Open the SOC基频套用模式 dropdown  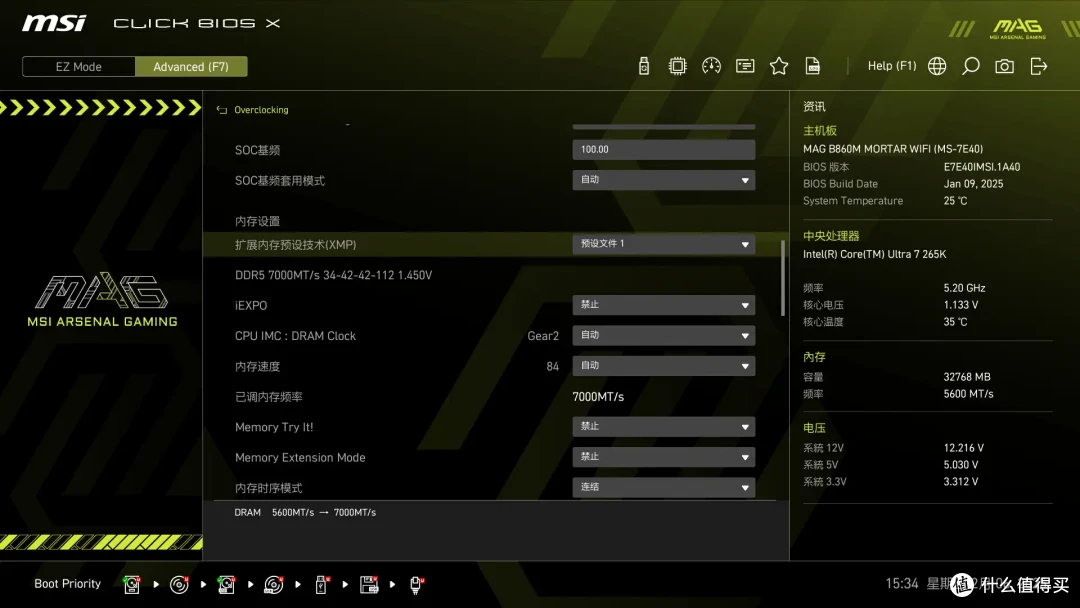coord(663,180)
